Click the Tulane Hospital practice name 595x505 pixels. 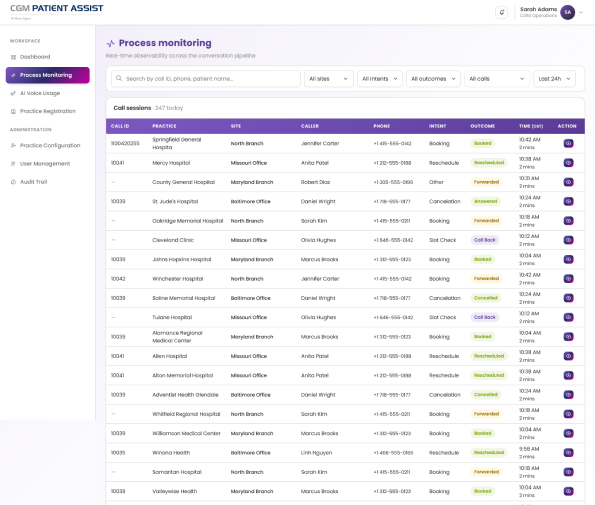click(x=172, y=317)
